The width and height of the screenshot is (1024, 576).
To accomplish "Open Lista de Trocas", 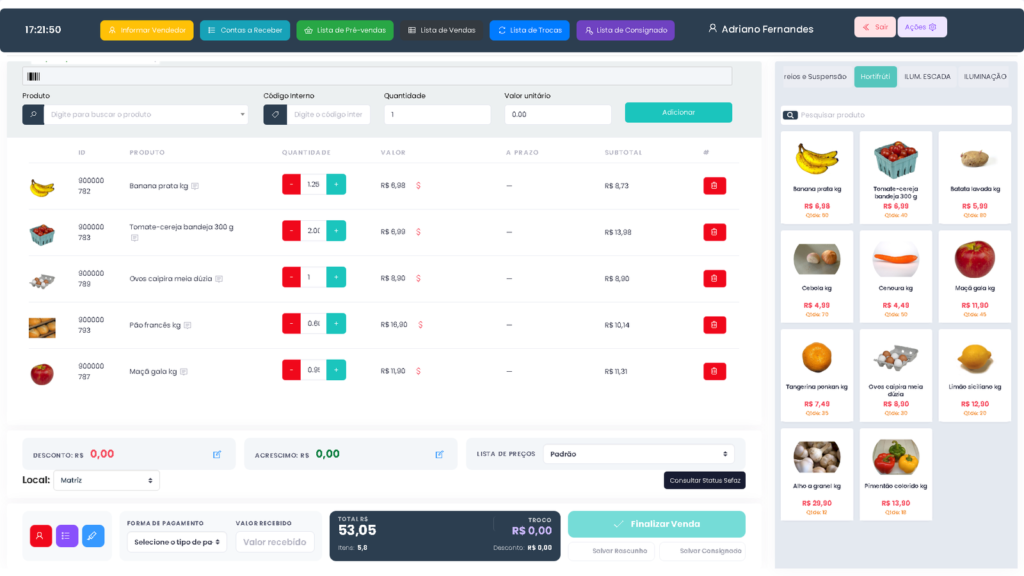I will 530,30.
